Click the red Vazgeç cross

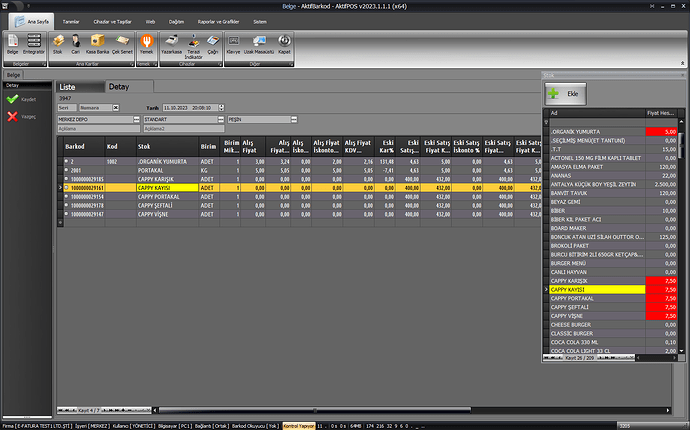click(x=13, y=116)
